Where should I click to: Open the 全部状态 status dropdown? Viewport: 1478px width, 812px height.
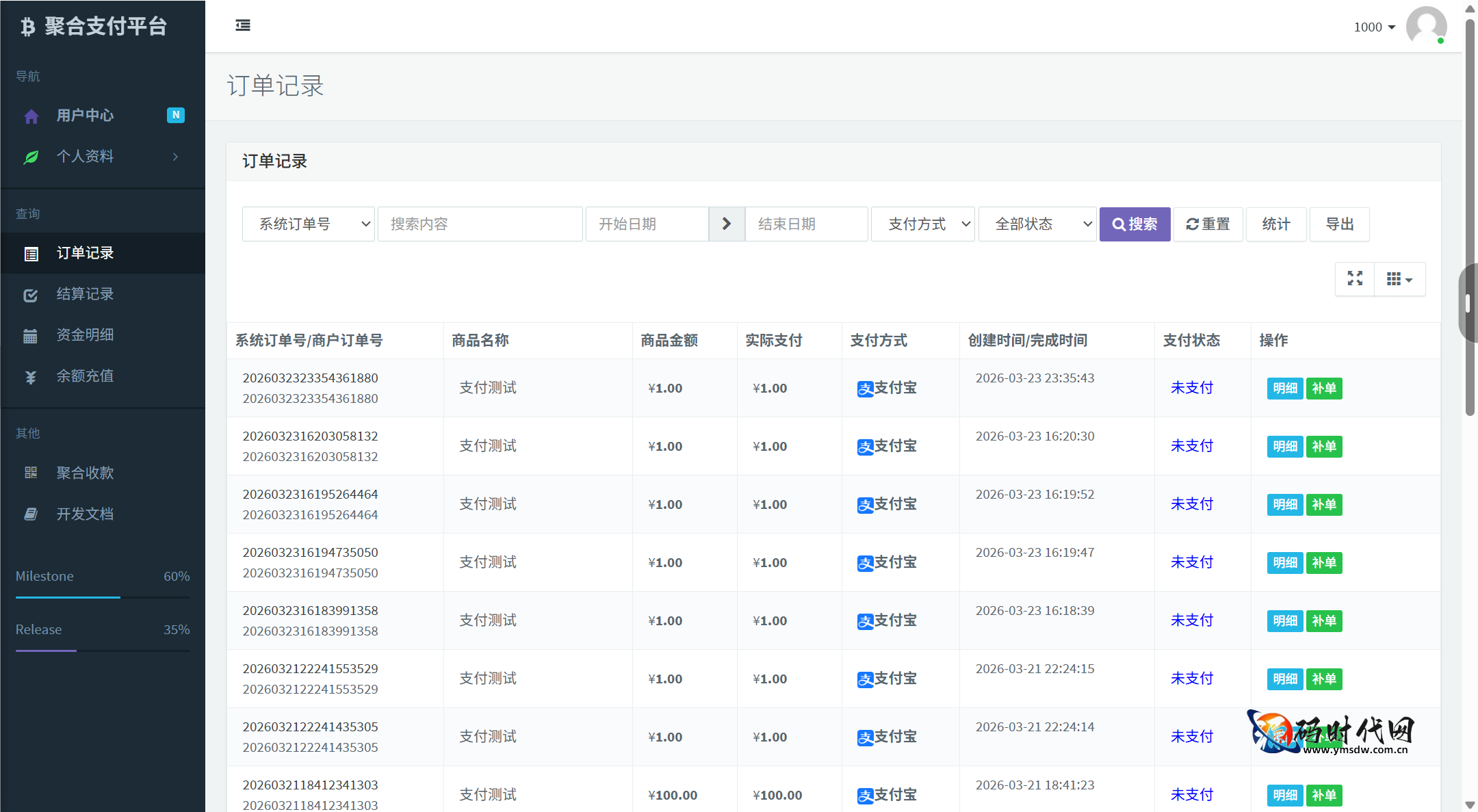pos(1037,224)
